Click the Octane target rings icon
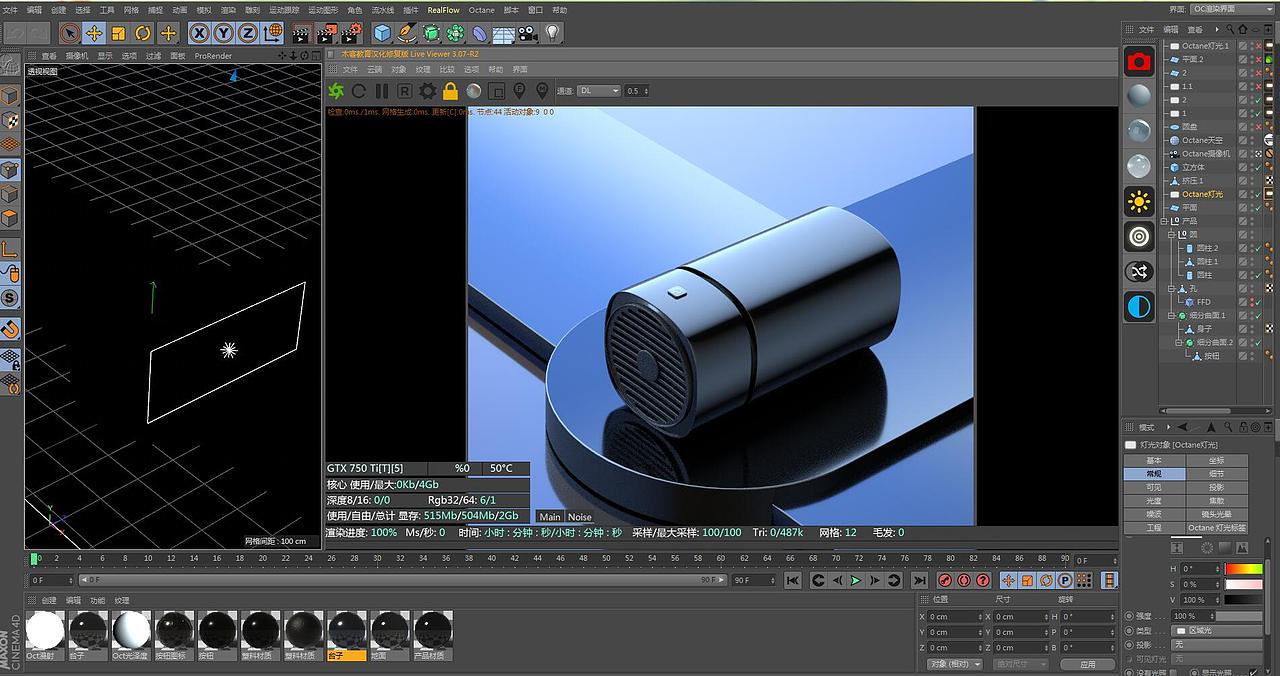The image size is (1280, 676). pos(1138,237)
